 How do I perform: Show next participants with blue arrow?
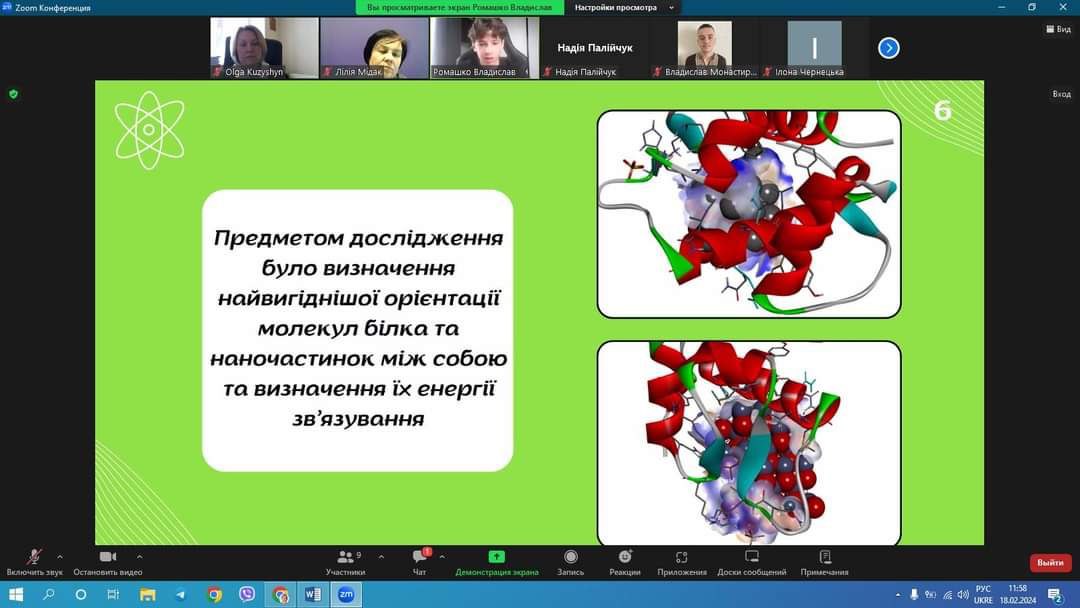pos(888,48)
